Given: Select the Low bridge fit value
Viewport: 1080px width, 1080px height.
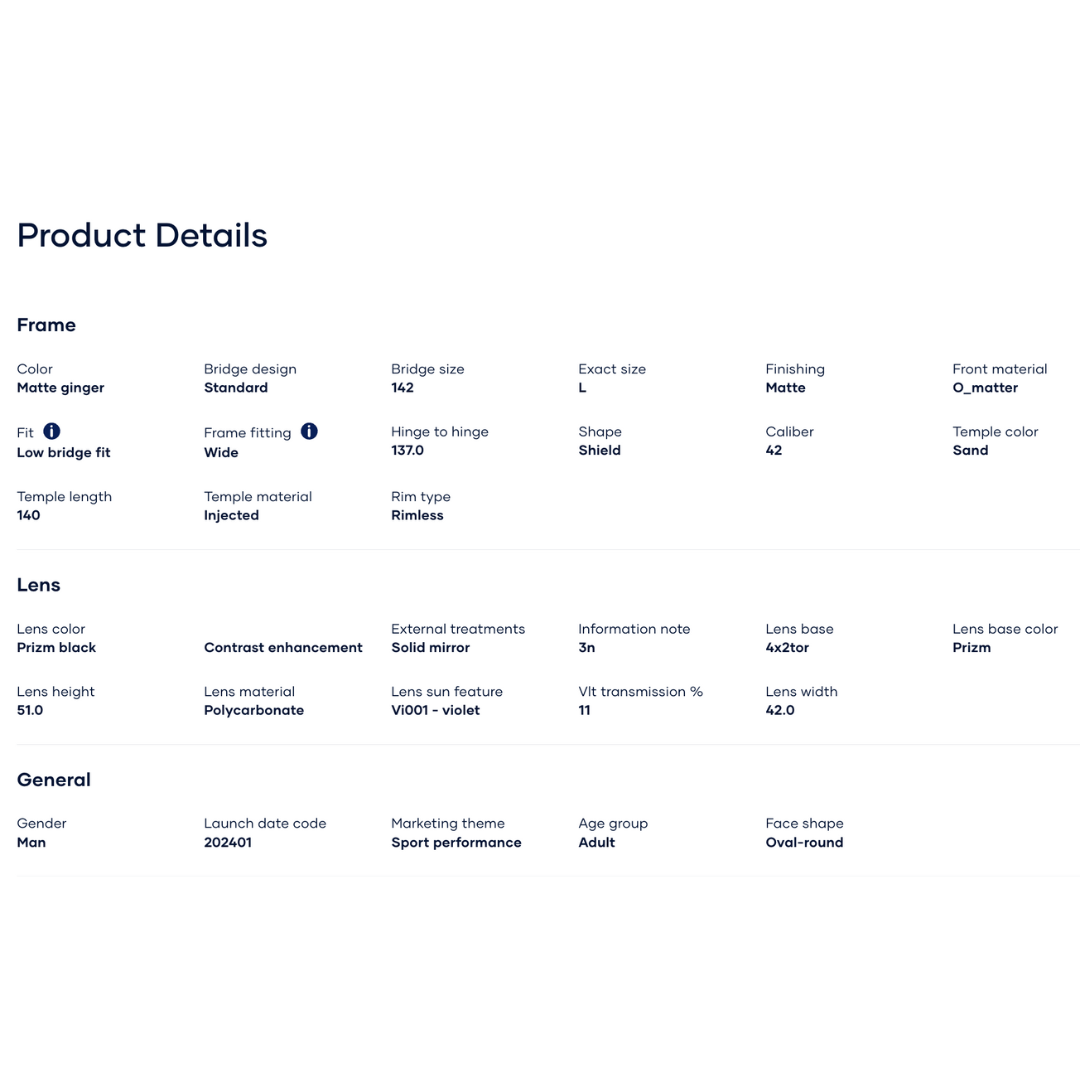Looking at the screenshot, I should tap(64, 453).
